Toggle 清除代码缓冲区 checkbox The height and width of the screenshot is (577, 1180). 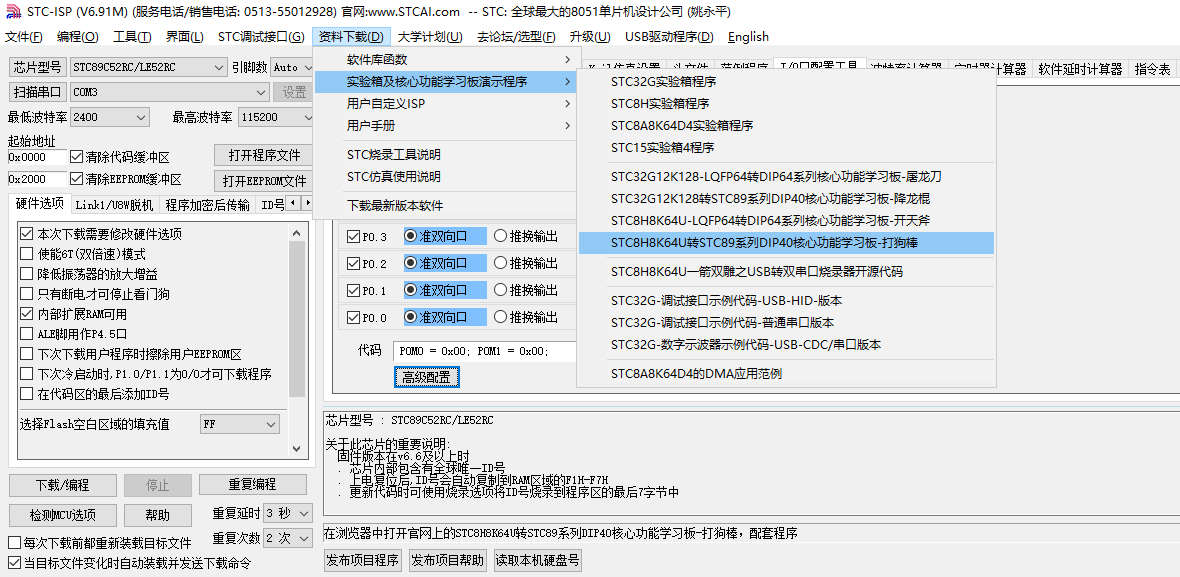coord(76,157)
